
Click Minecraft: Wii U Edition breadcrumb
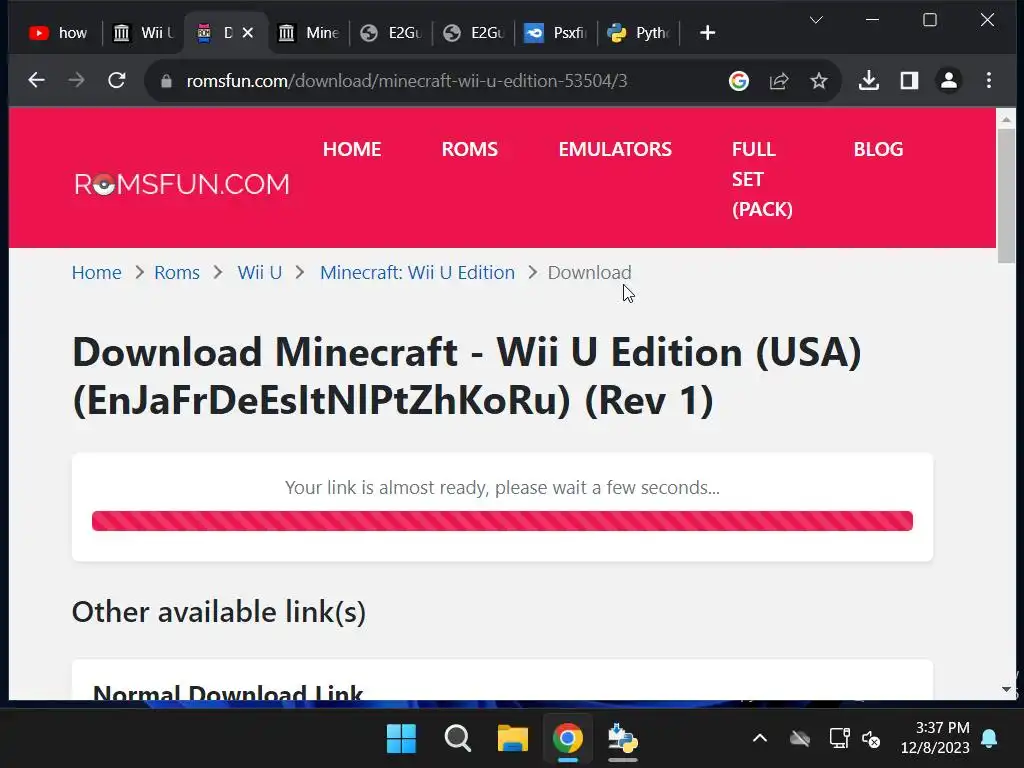417,272
